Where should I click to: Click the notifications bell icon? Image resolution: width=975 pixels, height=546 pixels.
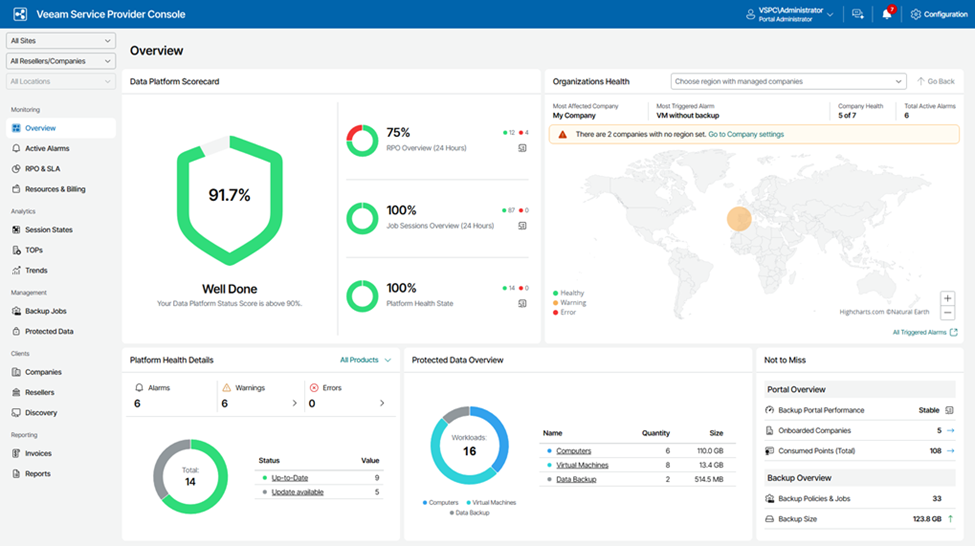886,14
